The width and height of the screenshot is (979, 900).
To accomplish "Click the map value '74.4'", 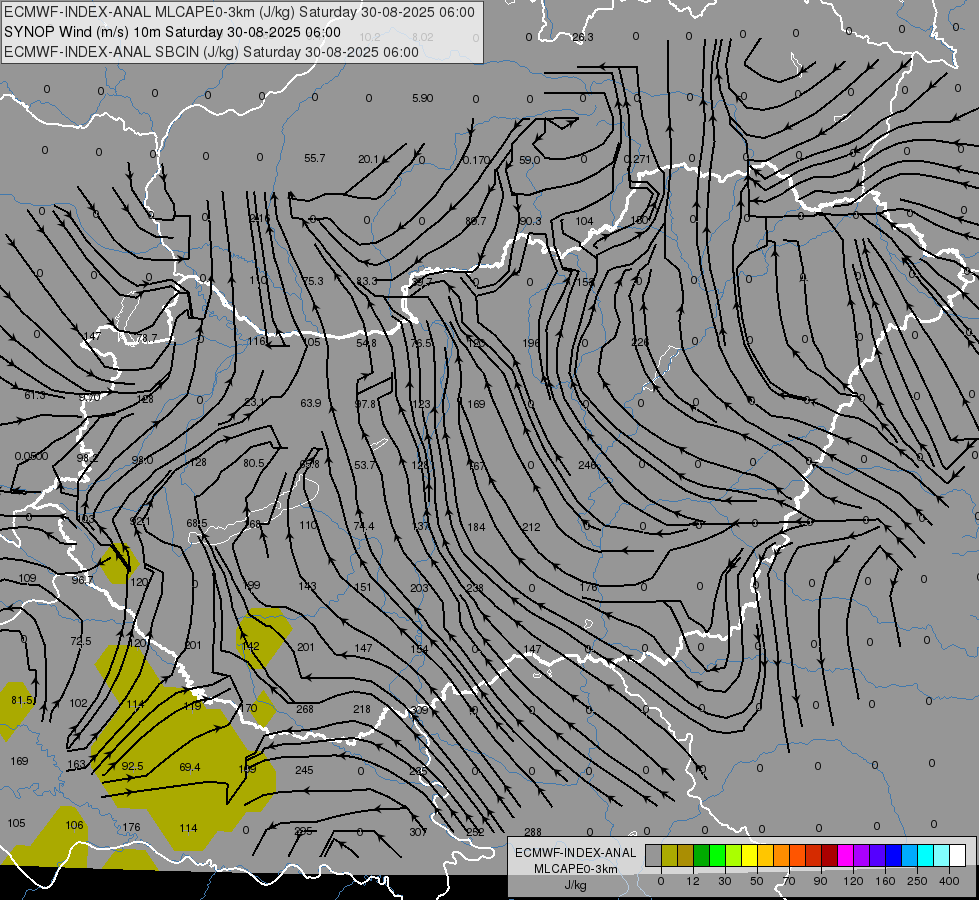I will (364, 527).
